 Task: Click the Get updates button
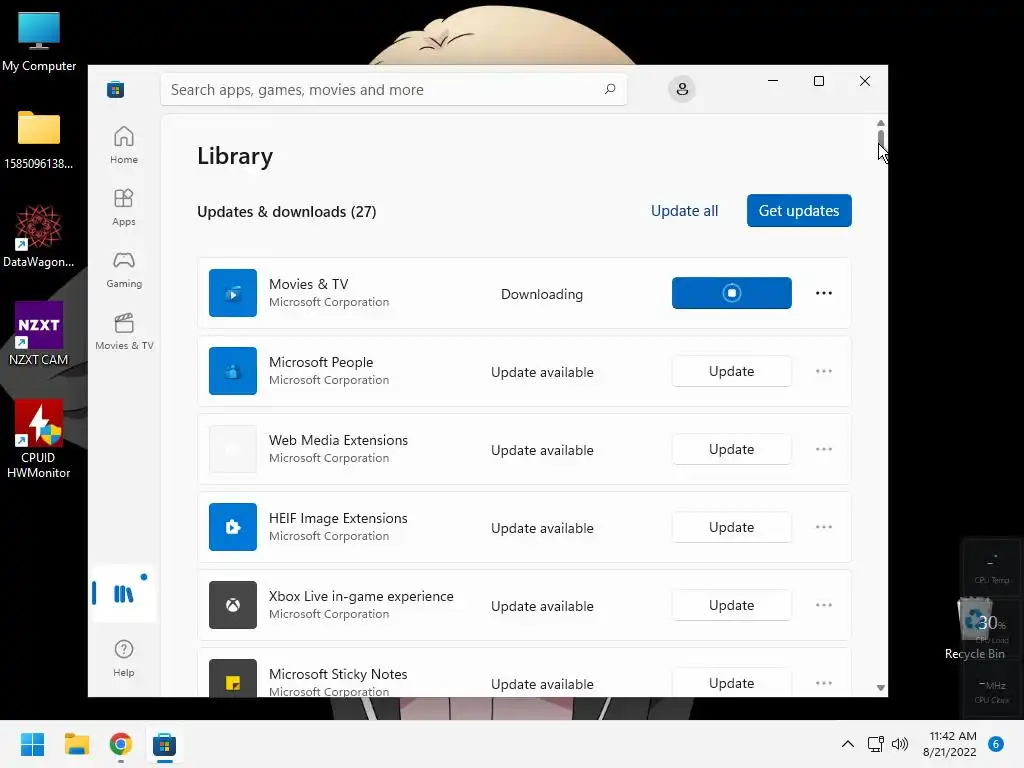[799, 210]
